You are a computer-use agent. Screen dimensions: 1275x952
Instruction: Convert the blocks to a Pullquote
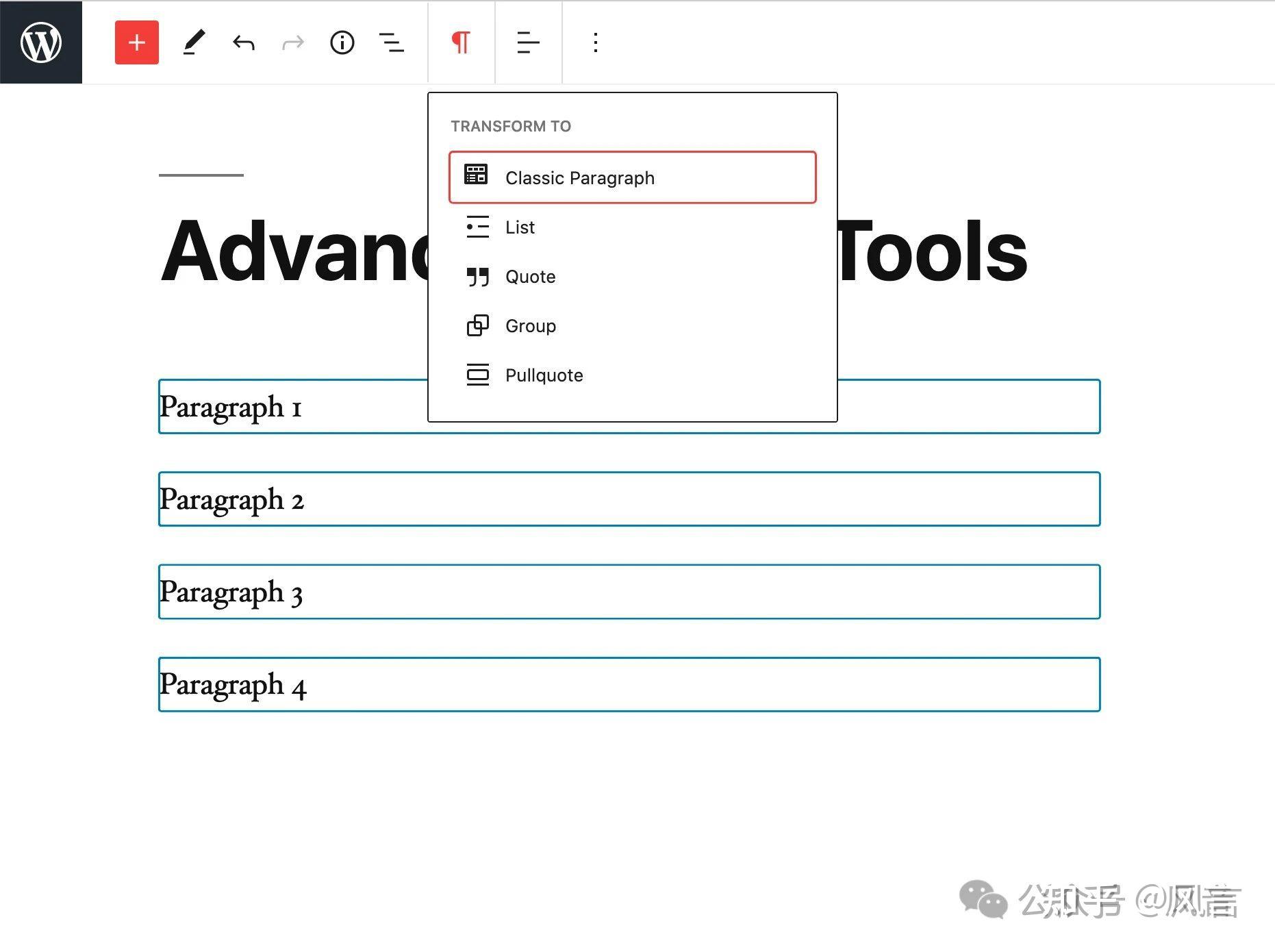coord(544,375)
